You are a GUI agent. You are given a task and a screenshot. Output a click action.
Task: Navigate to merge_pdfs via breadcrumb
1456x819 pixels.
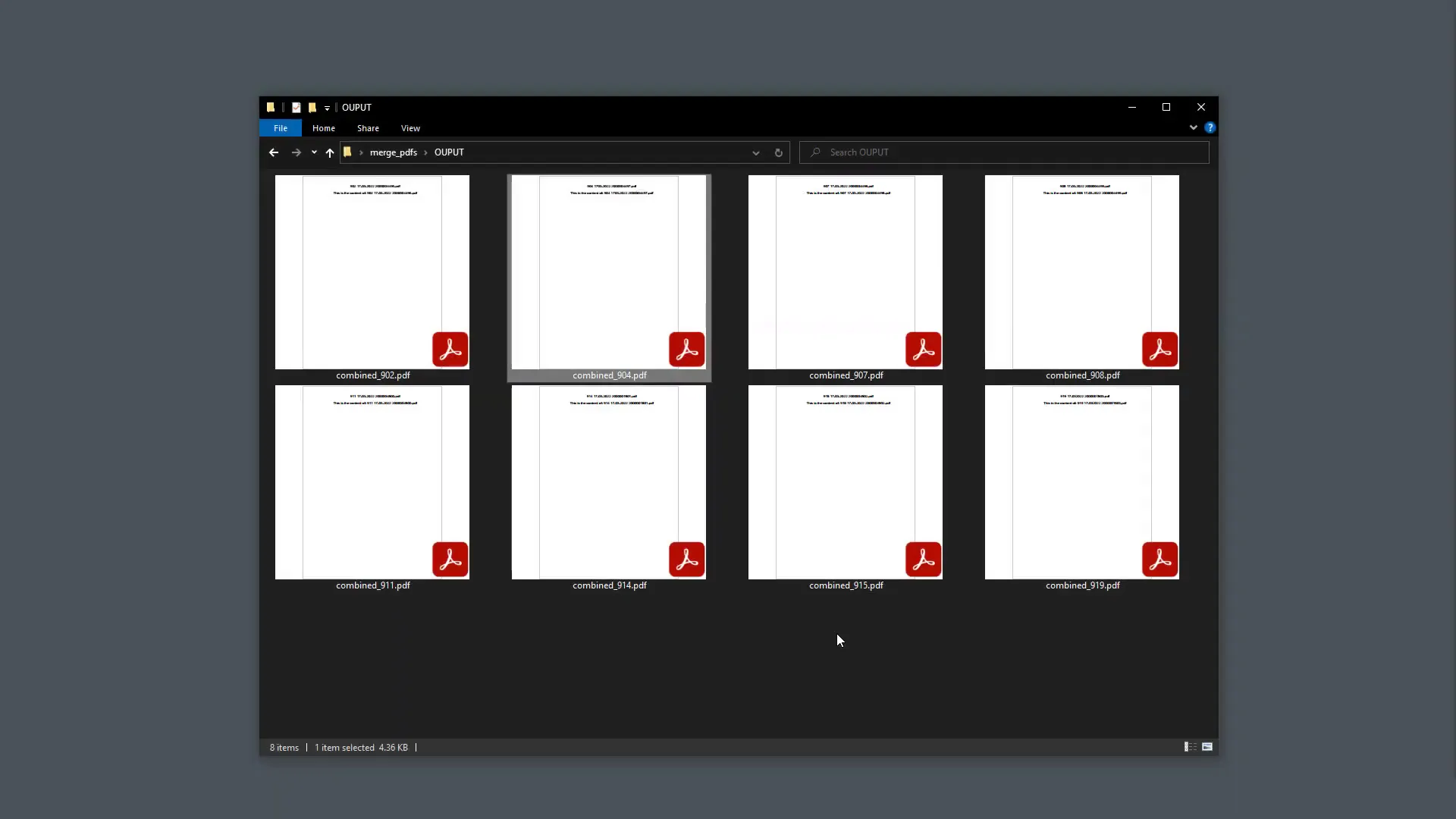394,152
